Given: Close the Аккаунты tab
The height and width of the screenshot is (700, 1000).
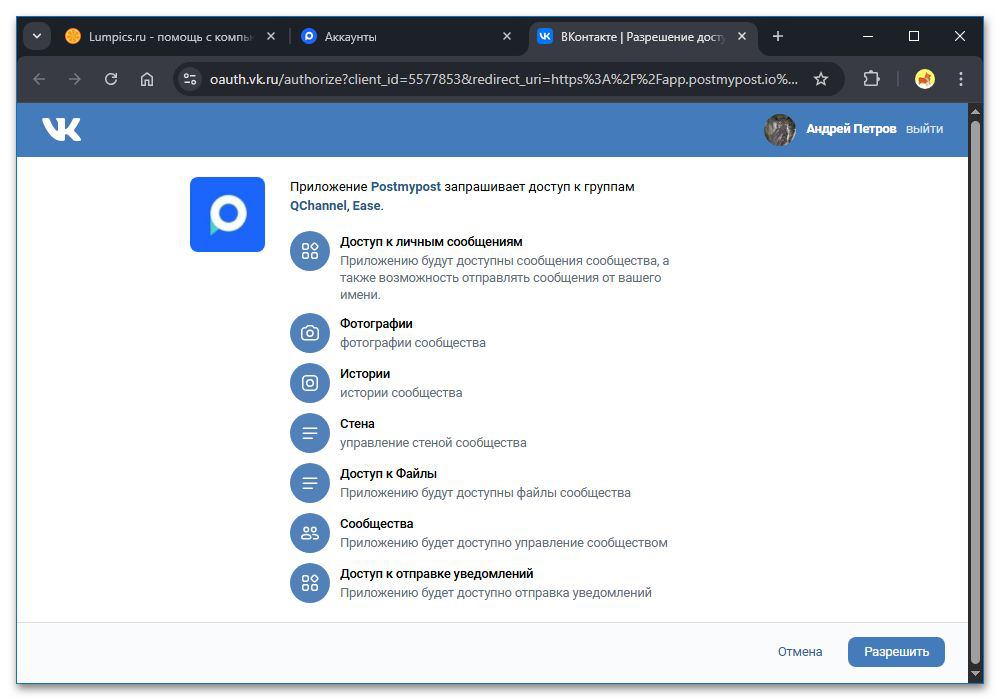Looking at the screenshot, I should (x=507, y=36).
